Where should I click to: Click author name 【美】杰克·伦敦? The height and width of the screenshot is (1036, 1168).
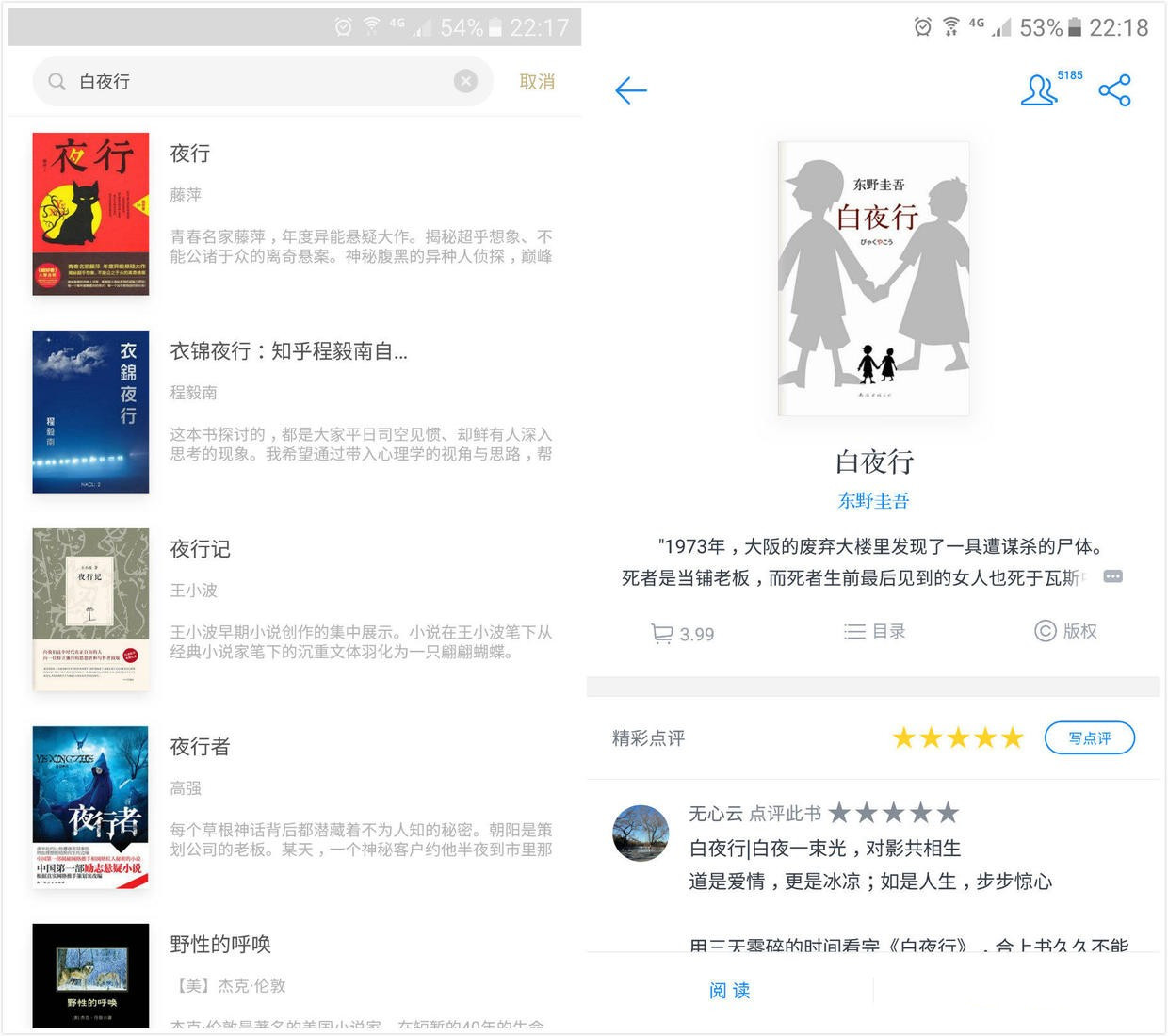(228, 986)
